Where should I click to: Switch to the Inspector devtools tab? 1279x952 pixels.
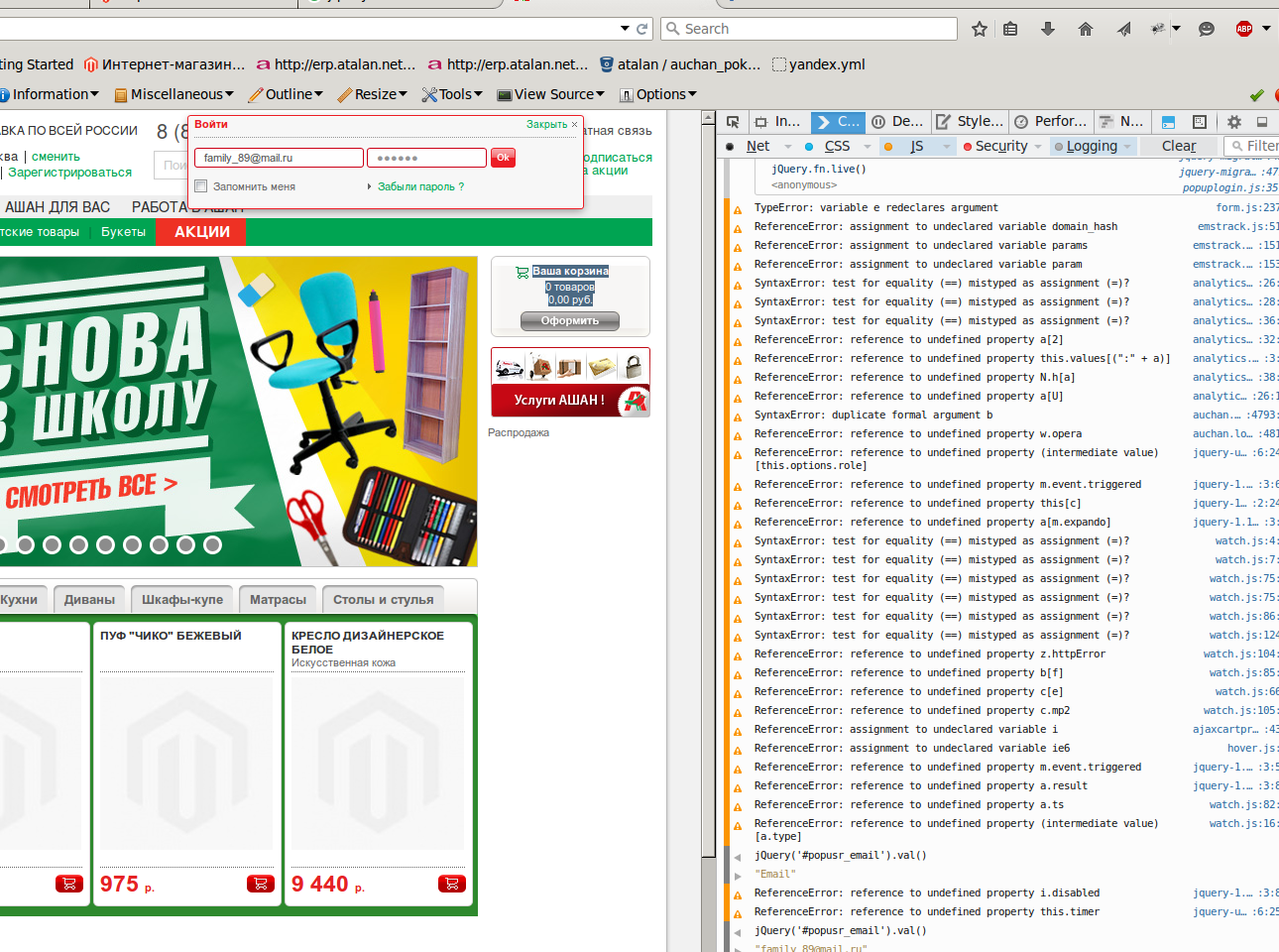[x=777, y=122]
